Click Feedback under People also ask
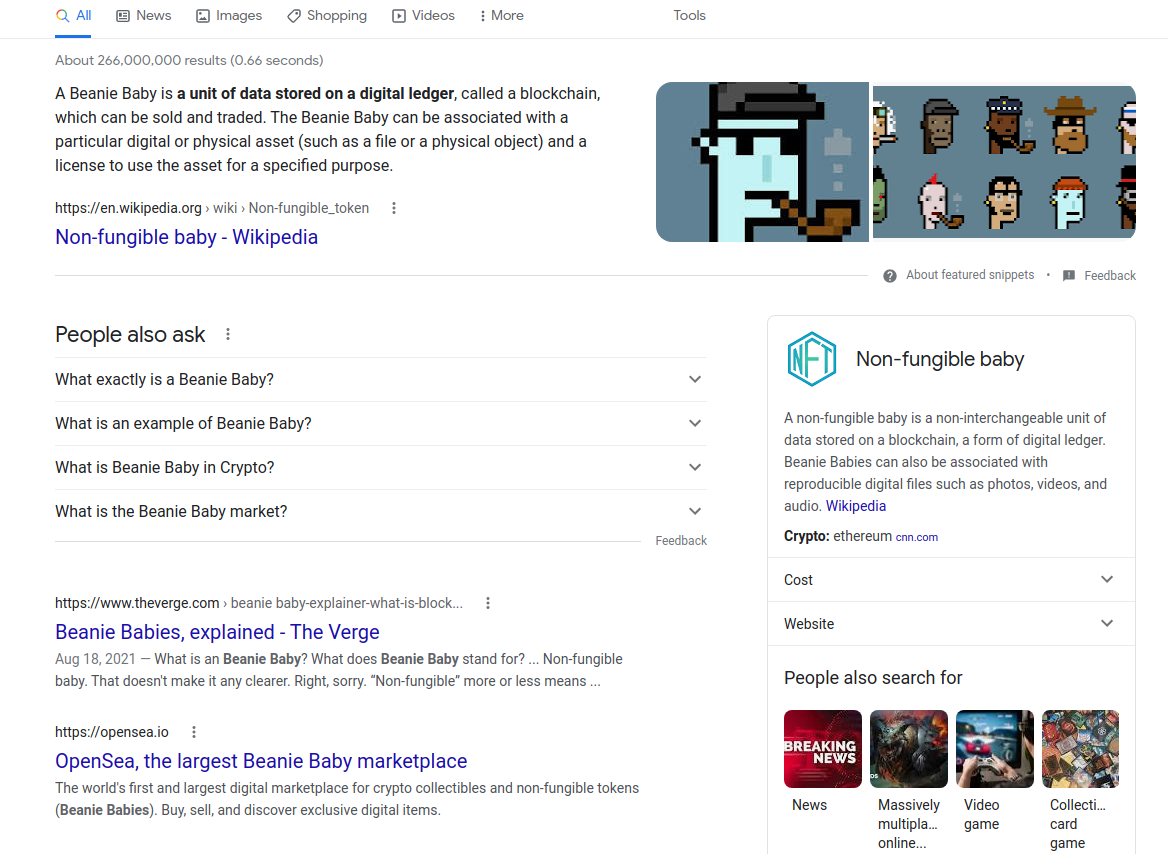1168x854 pixels. tap(681, 541)
